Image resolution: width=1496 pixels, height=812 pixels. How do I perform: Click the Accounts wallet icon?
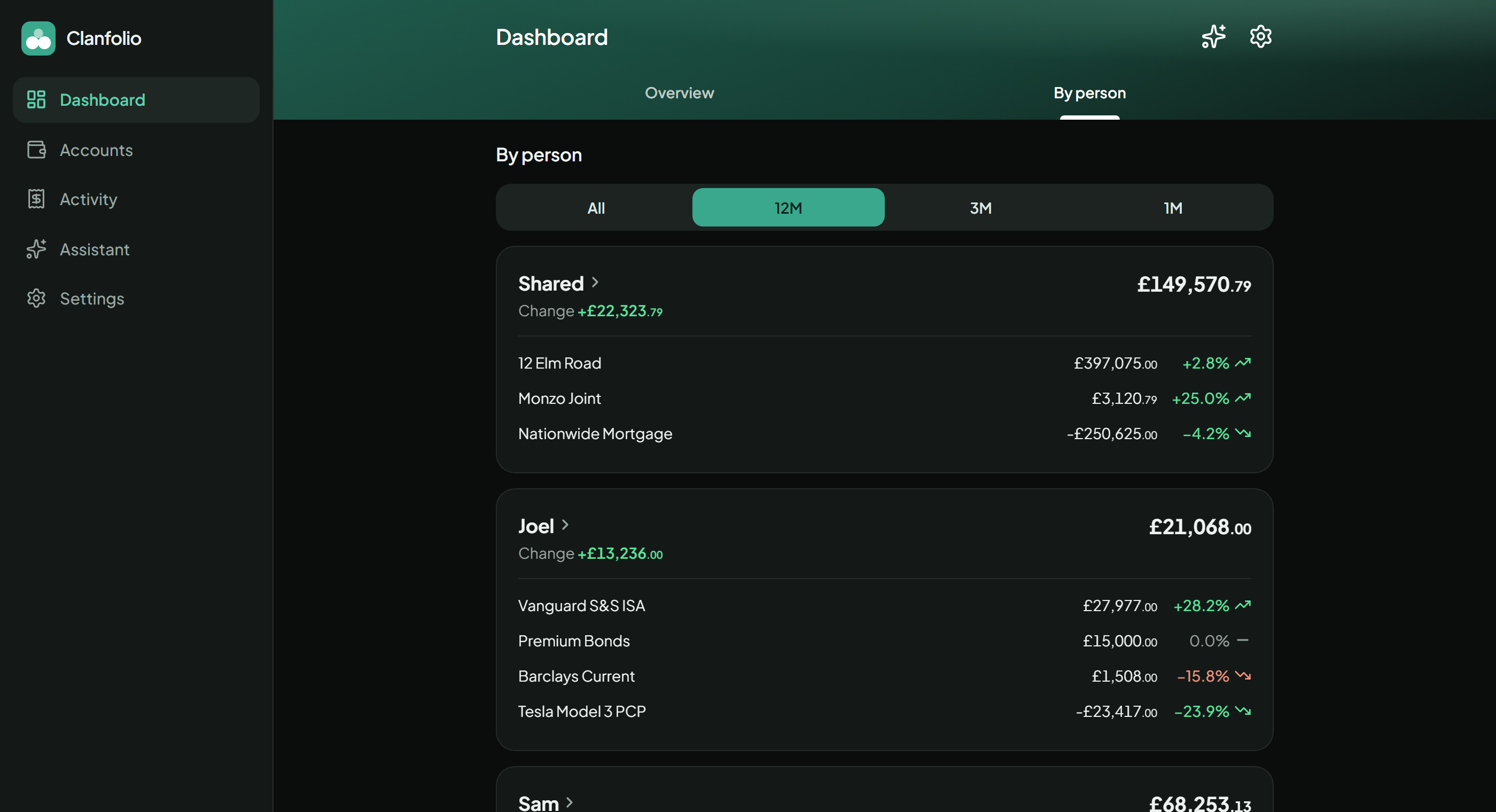click(x=36, y=150)
